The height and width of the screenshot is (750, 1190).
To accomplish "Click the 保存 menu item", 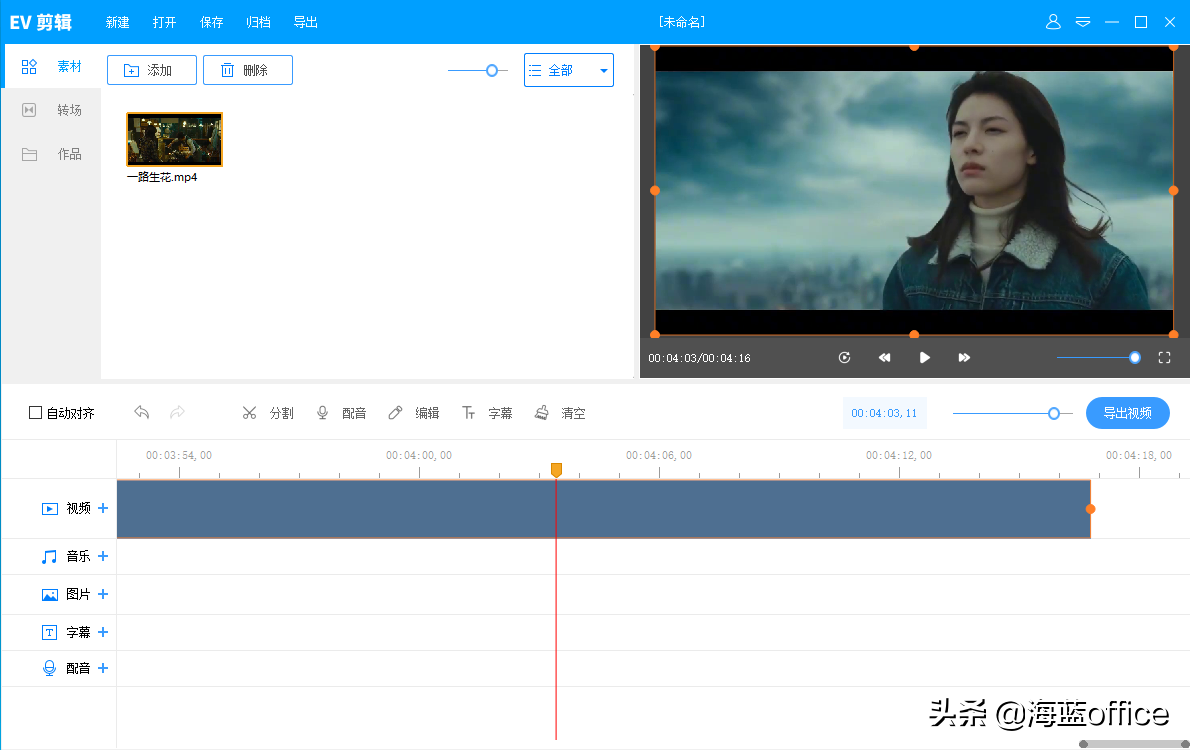I will pos(212,22).
